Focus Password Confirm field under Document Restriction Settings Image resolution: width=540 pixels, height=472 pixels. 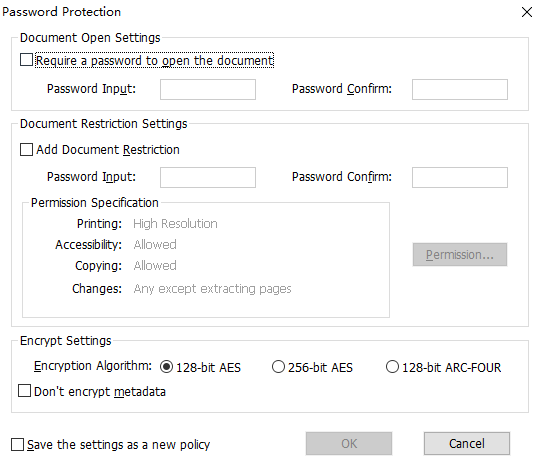click(x=460, y=178)
